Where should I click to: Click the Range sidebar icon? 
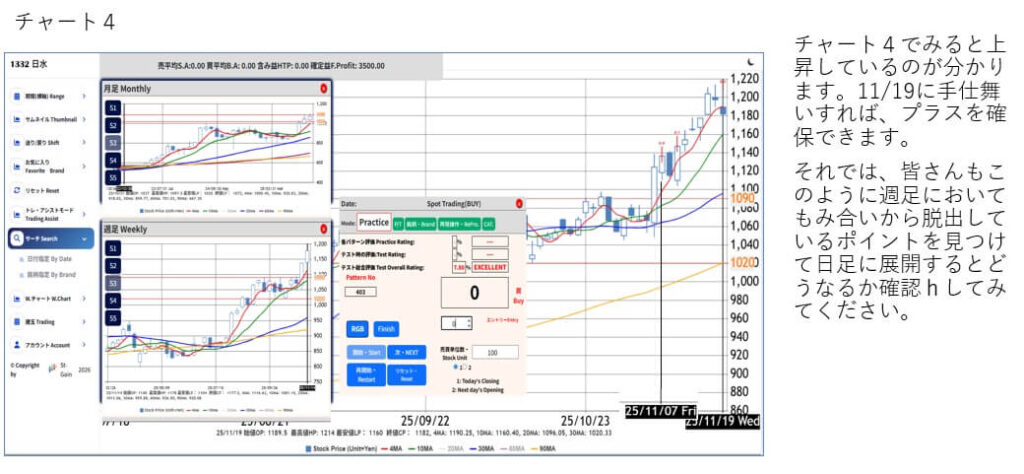[x=17, y=96]
